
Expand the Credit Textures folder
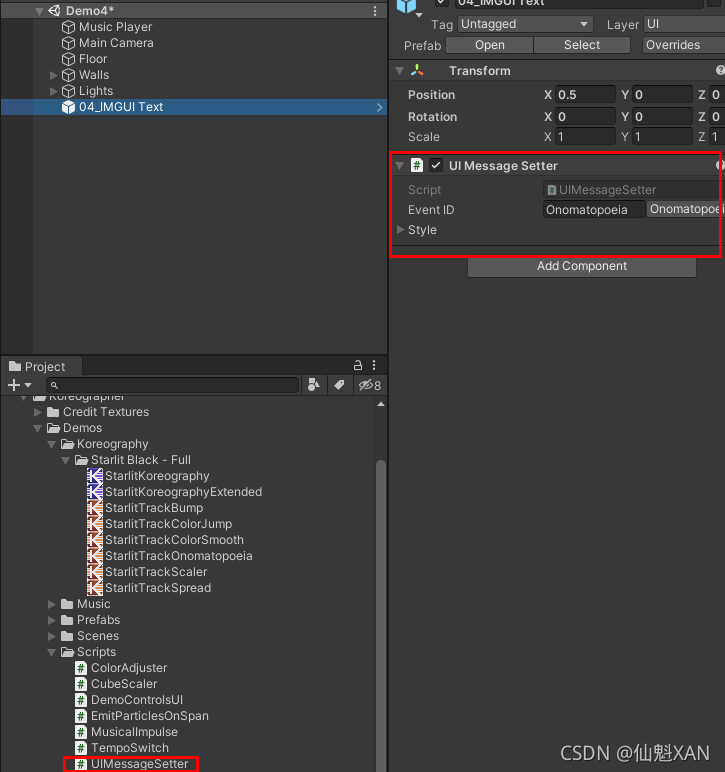point(37,412)
